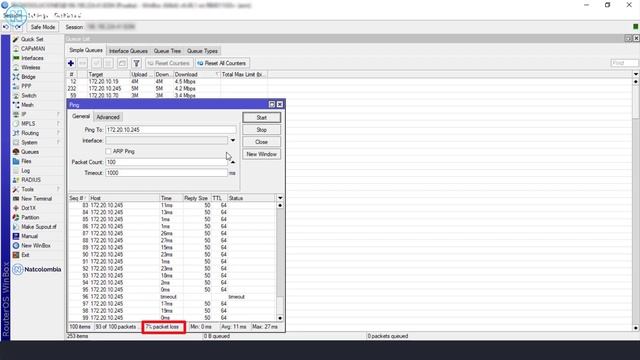Open Files in the sidebar

26,161
